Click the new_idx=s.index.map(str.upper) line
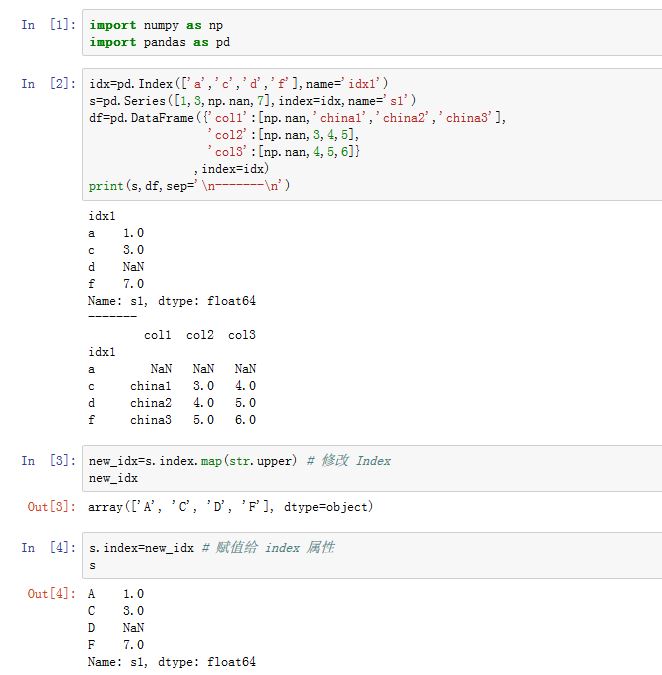The image size is (662, 675). [x=192, y=461]
